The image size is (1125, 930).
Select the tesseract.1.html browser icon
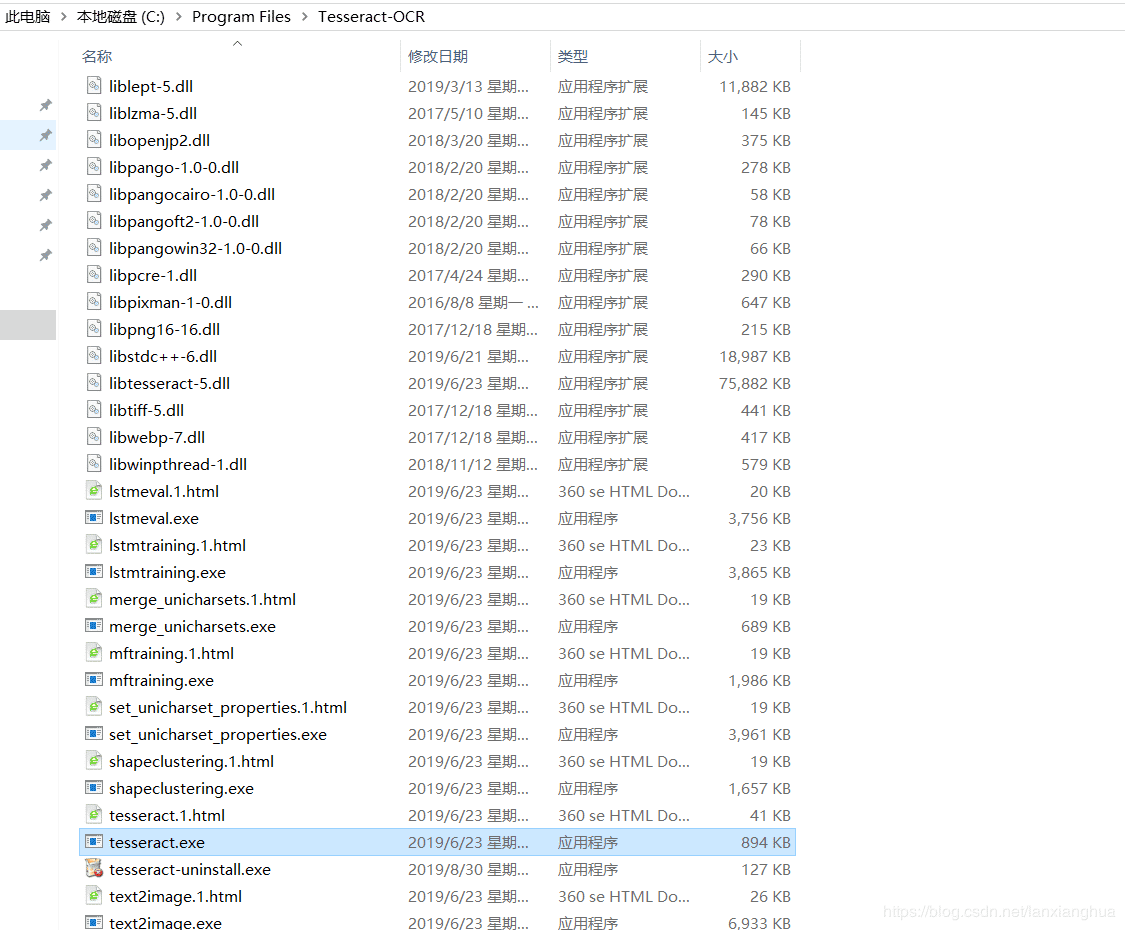94,814
